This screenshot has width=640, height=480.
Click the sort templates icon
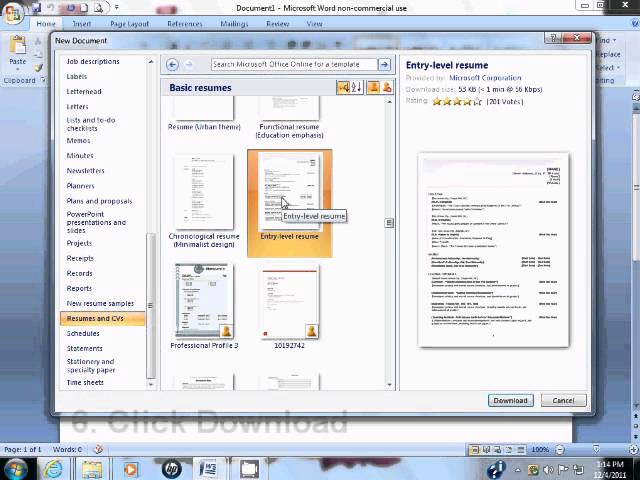pos(345,88)
